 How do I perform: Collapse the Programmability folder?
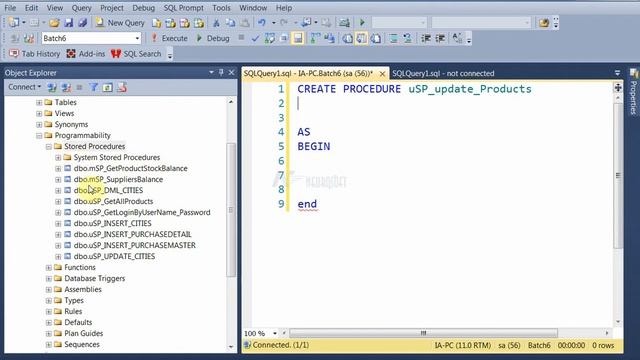(39, 136)
